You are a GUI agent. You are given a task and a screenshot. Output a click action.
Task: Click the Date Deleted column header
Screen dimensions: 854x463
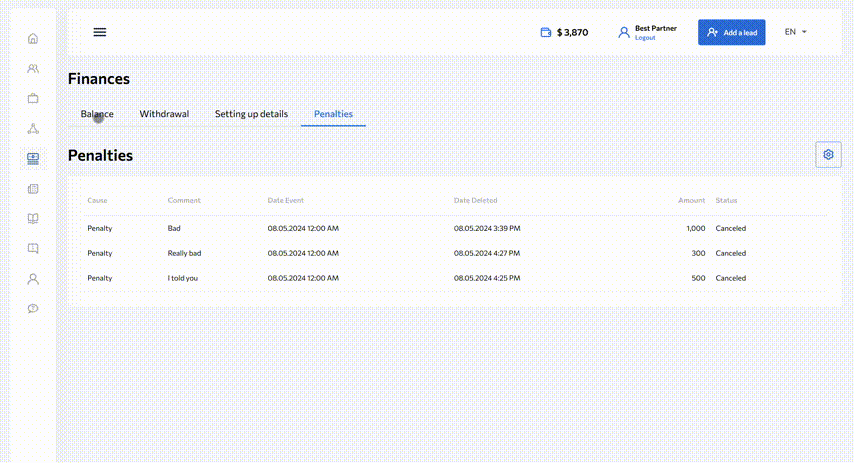click(475, 200)
